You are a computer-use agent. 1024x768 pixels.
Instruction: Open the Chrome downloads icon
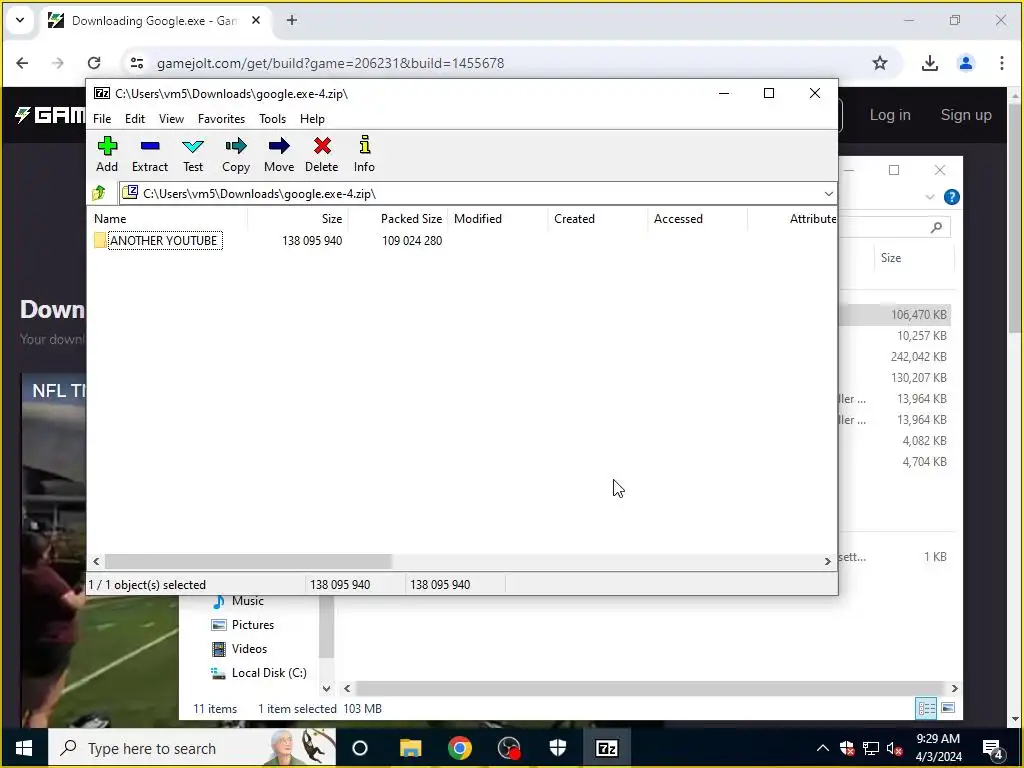929,63
